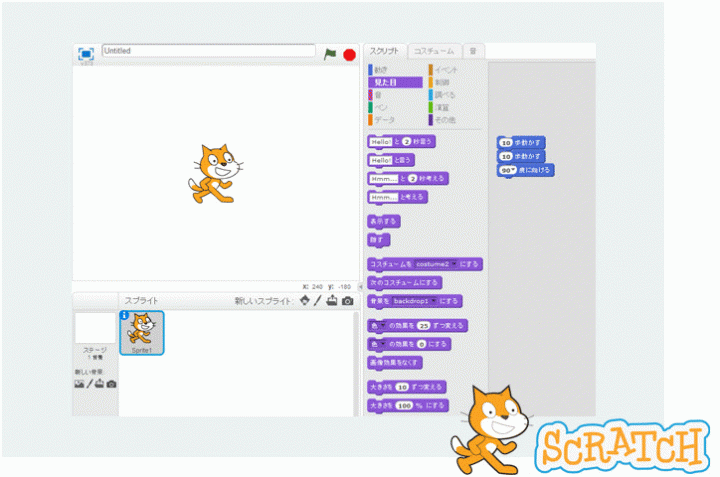Collapse the stage using the small arrow
The image size is (720, 477).
[x=361, y=286]
